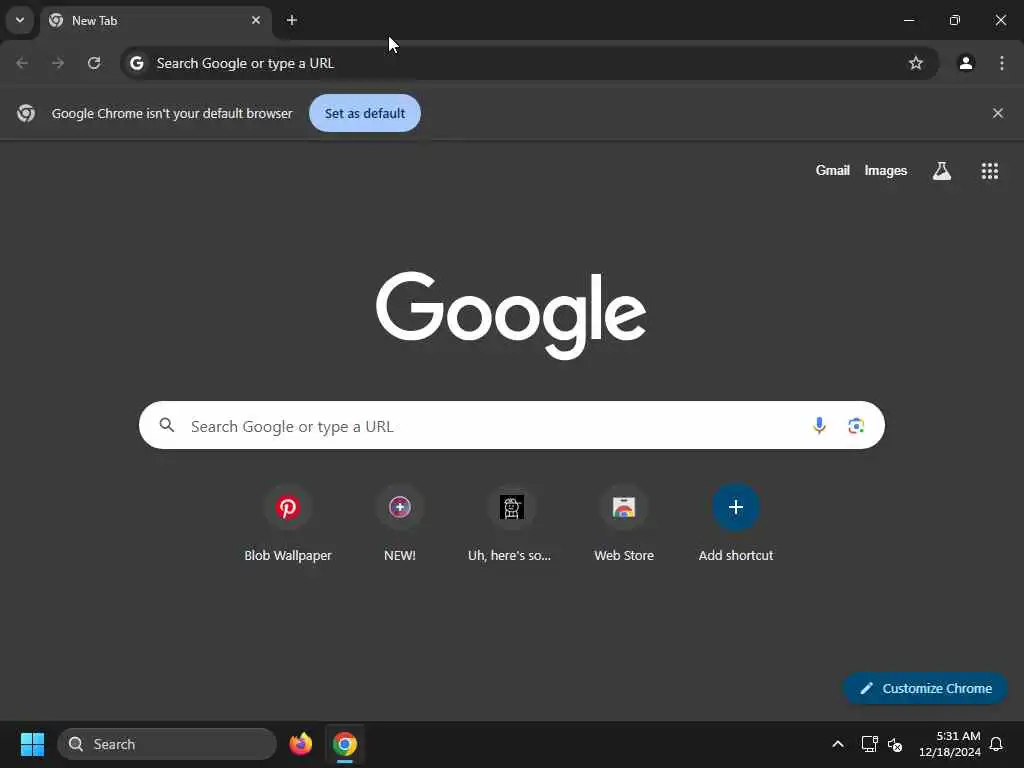
Task: Start voice search with microphone icon
Action: tap(819, 426)
